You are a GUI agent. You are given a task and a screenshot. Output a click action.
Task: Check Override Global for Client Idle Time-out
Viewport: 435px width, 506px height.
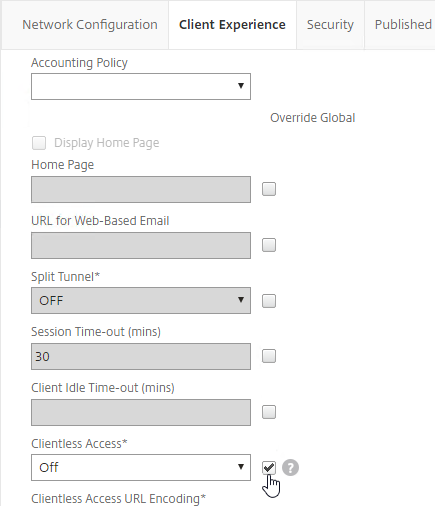269,412
